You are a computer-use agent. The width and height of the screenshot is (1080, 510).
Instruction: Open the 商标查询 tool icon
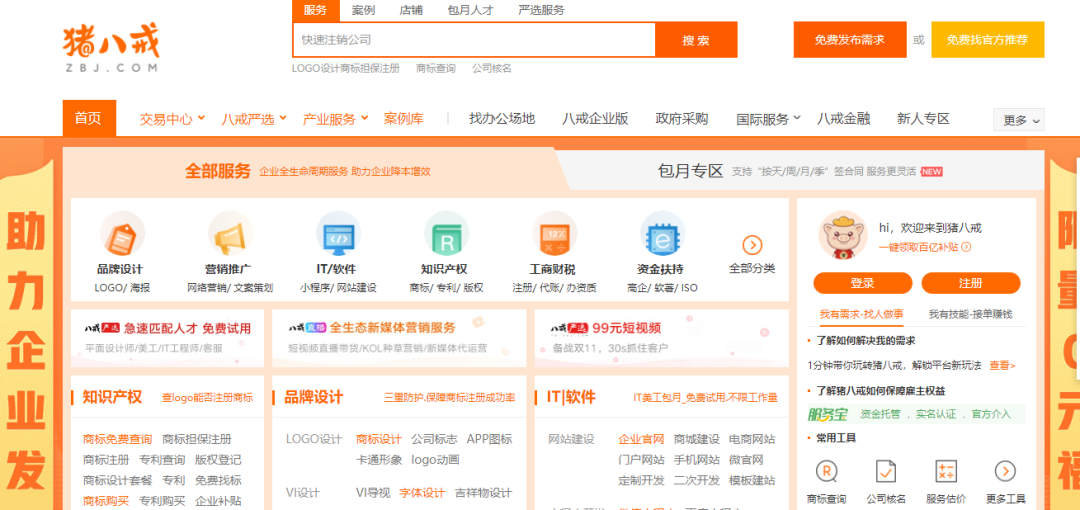(x=827, y=471)
